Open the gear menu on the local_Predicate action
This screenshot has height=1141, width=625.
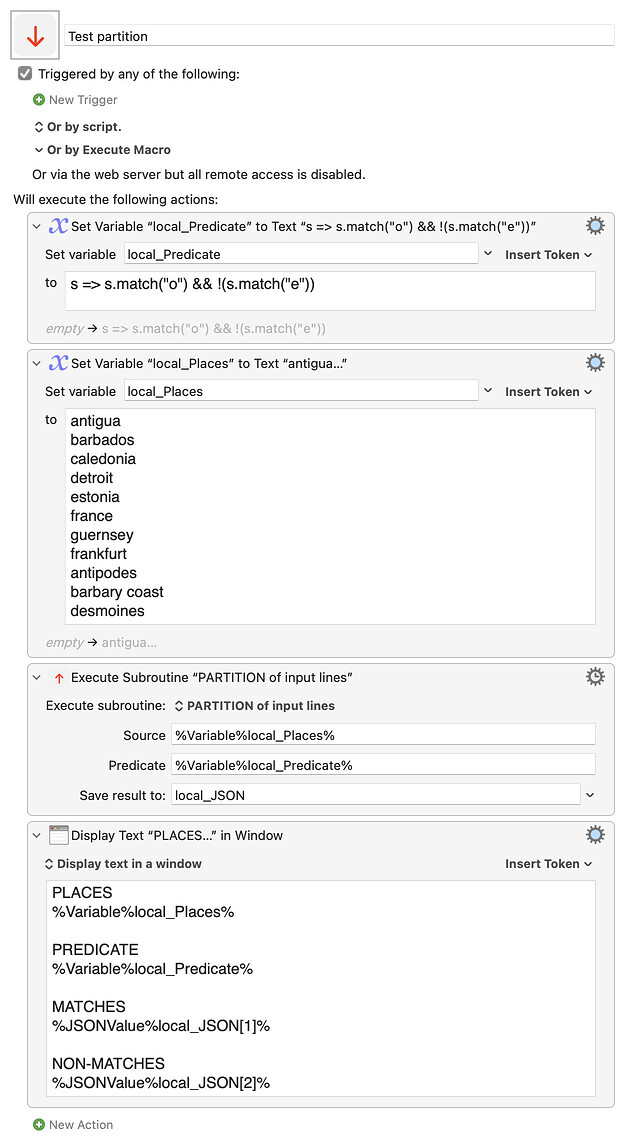(x=596, y=226)
